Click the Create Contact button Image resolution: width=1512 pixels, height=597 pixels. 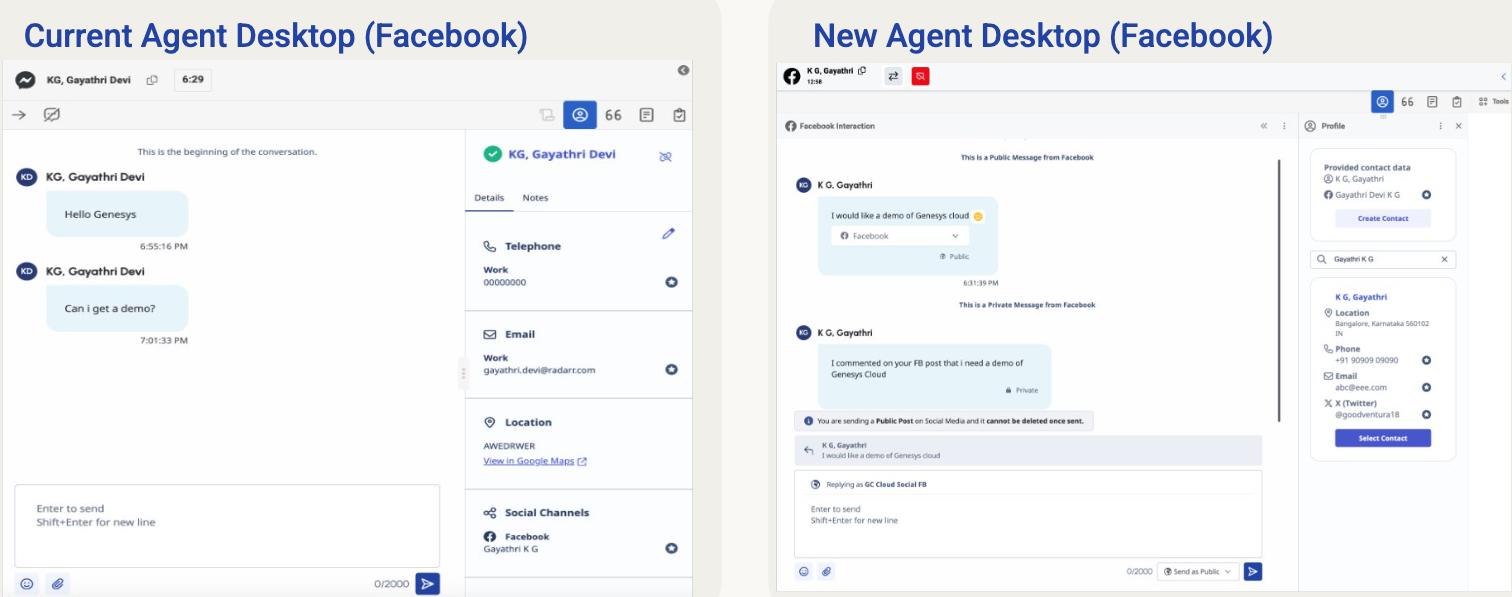click(1382, 218)
